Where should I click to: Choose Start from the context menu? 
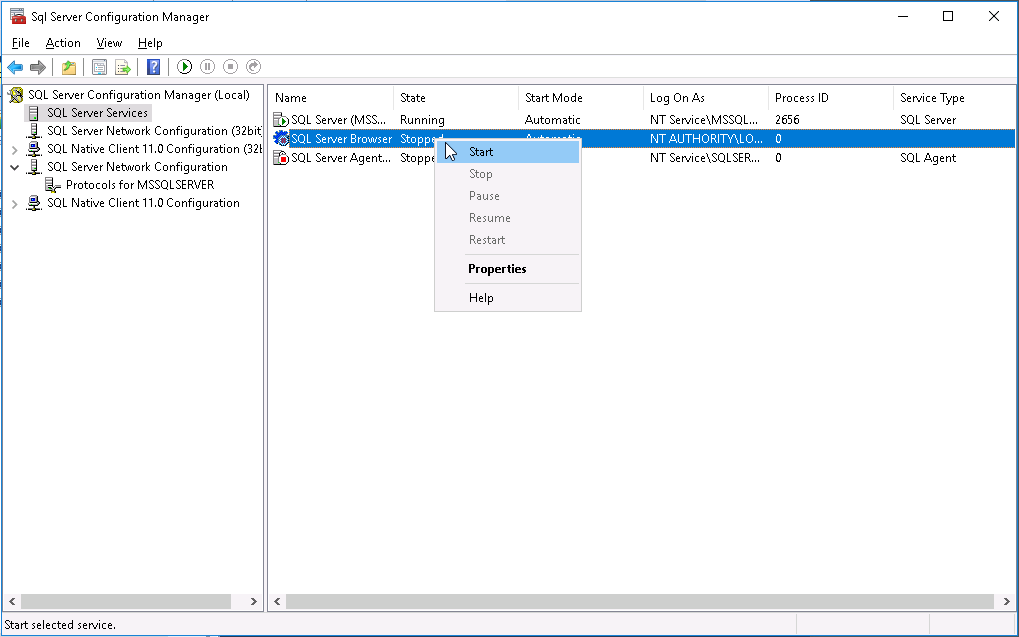coord(508,152)
